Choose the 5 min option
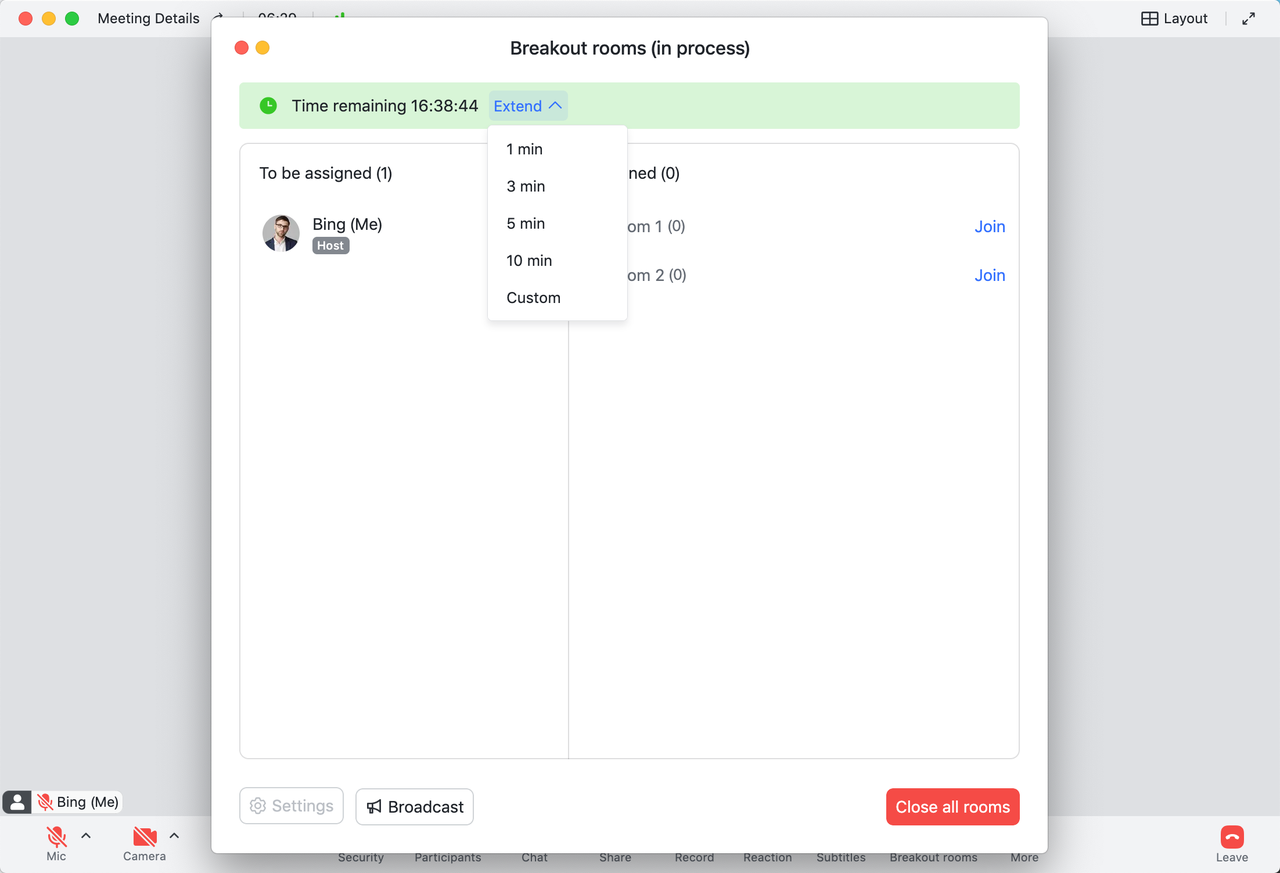The height and width of the screenshot is (873, 1280). pyautogui.click(x=526, y=223)
